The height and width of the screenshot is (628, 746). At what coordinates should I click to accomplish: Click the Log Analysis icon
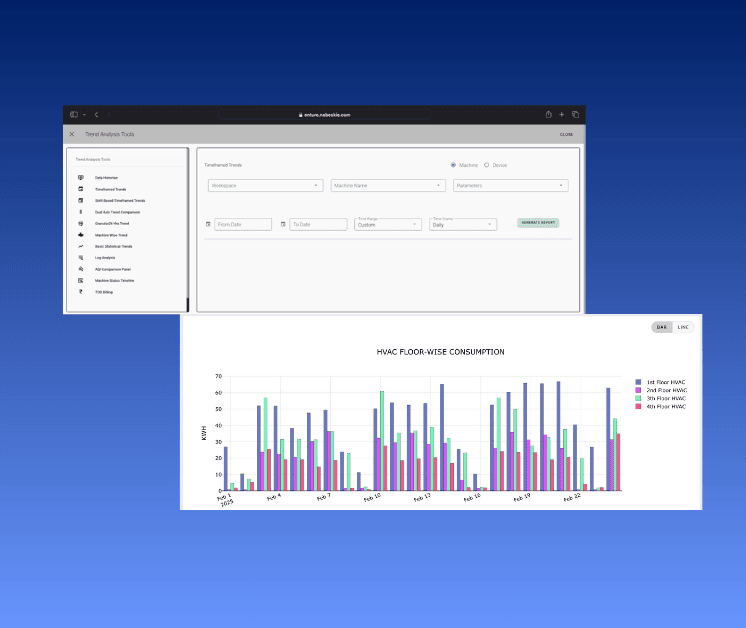(x=80, y=257)
